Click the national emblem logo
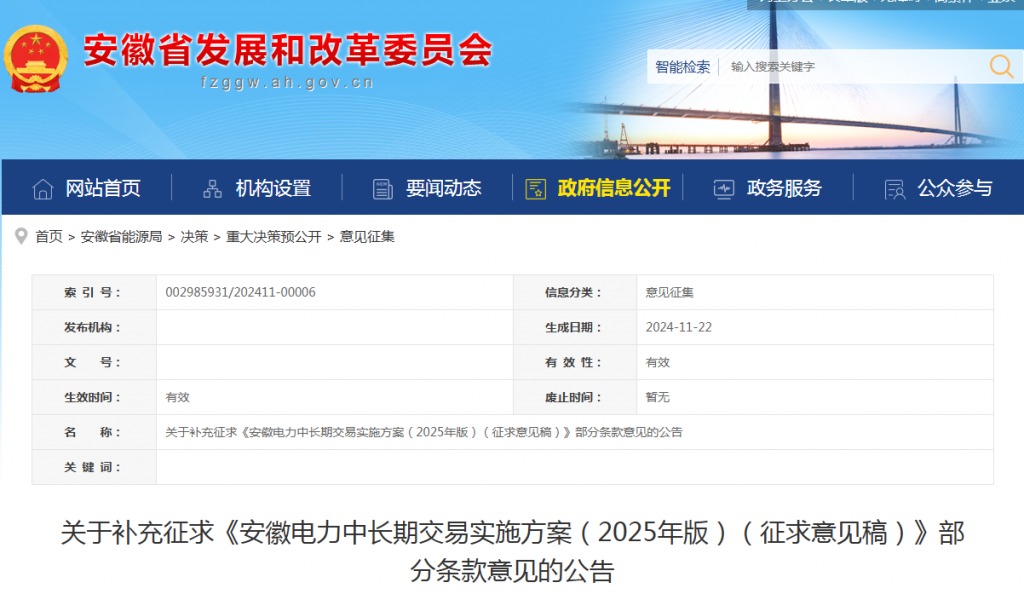Viewport: 1024px width, 594px height. [36, 59]
